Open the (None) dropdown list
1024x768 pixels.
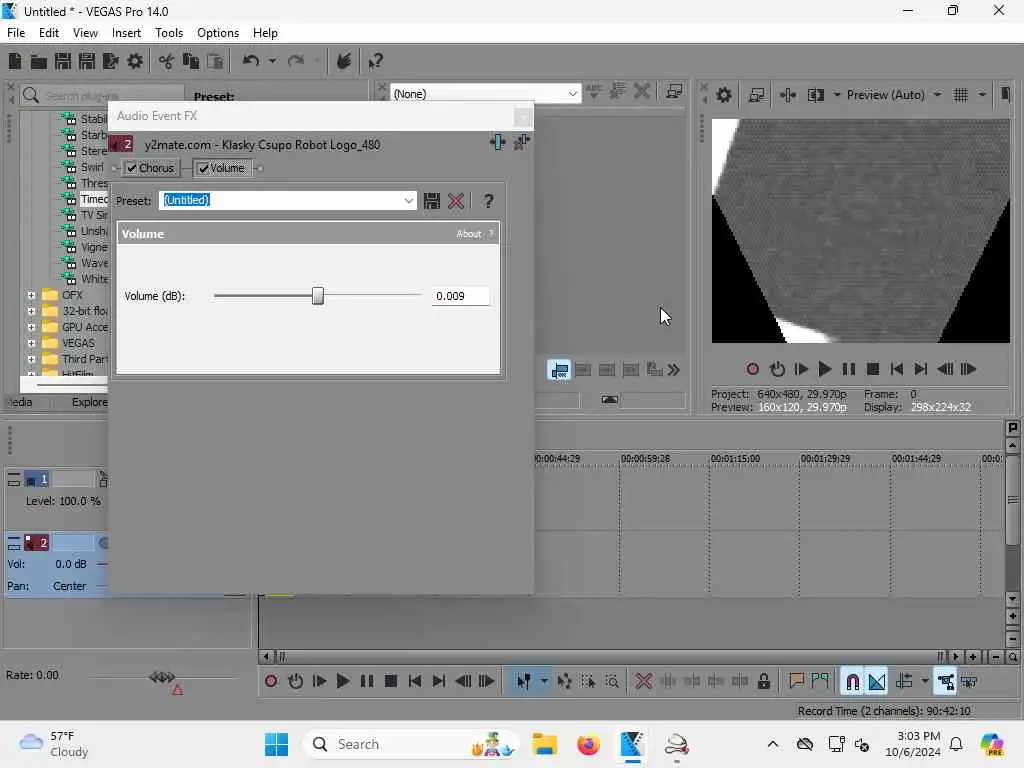pyautogui.click(x=572, y=94)
